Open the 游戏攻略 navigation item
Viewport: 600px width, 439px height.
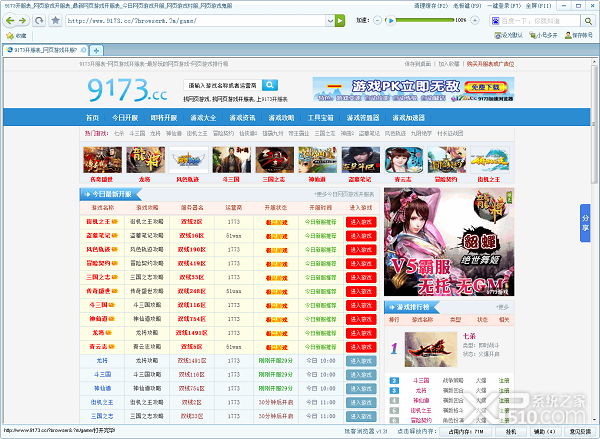pyautogui.click(x=281, y=118)
